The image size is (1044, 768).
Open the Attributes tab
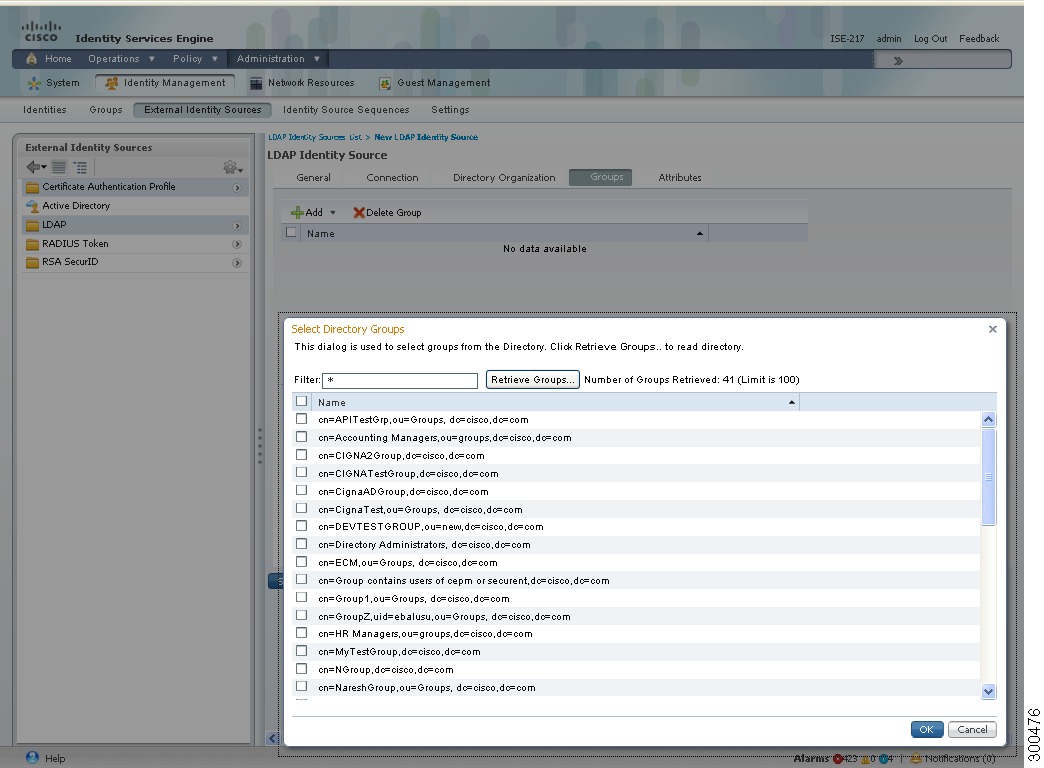(x=680, y=178)
